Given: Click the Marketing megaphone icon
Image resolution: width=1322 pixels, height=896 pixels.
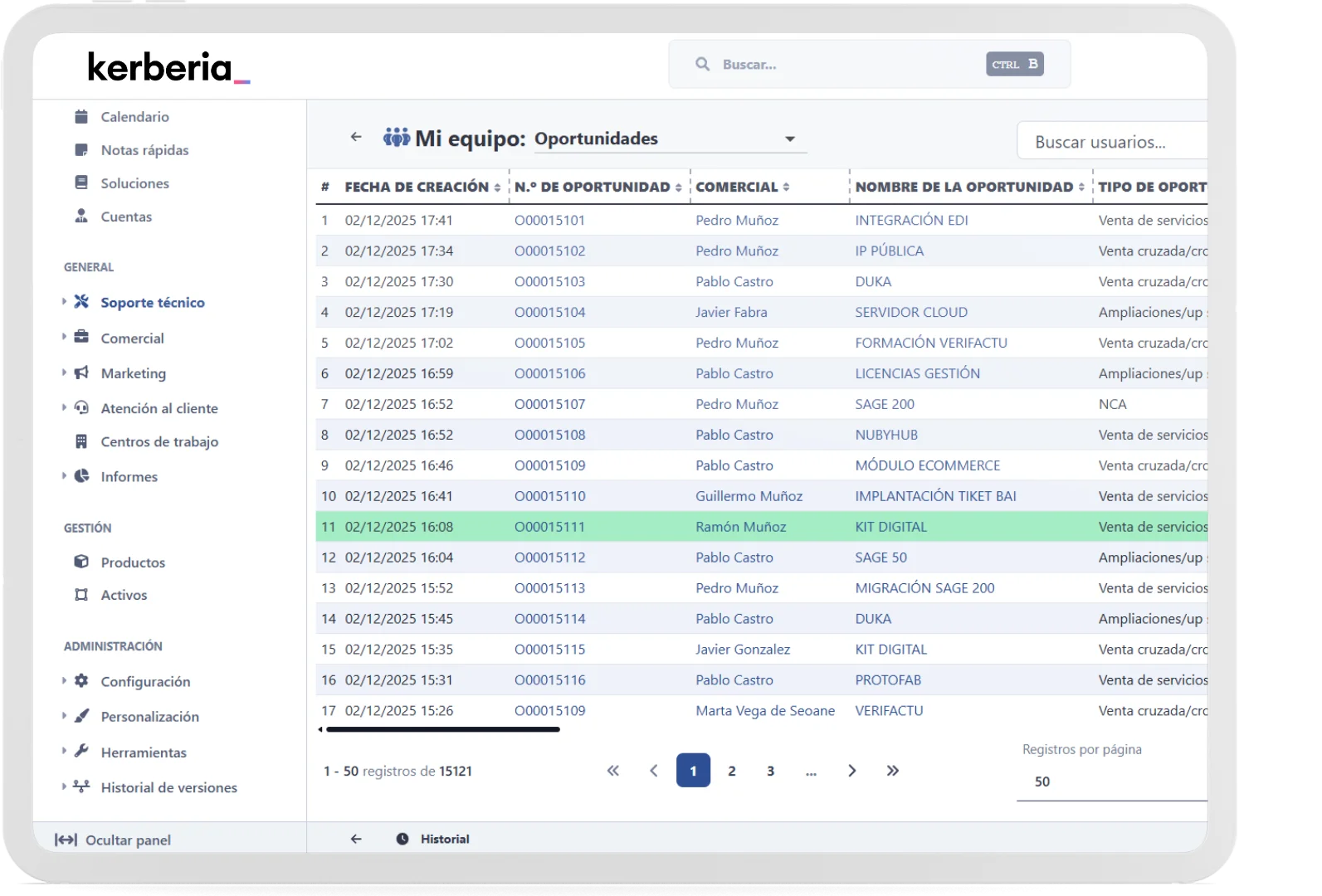Looking at the screenshot, I should click(x=81, y=373).
